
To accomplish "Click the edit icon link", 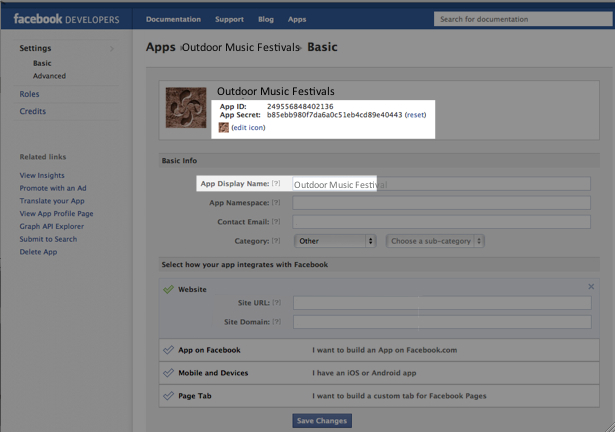I will pos(248,128).
